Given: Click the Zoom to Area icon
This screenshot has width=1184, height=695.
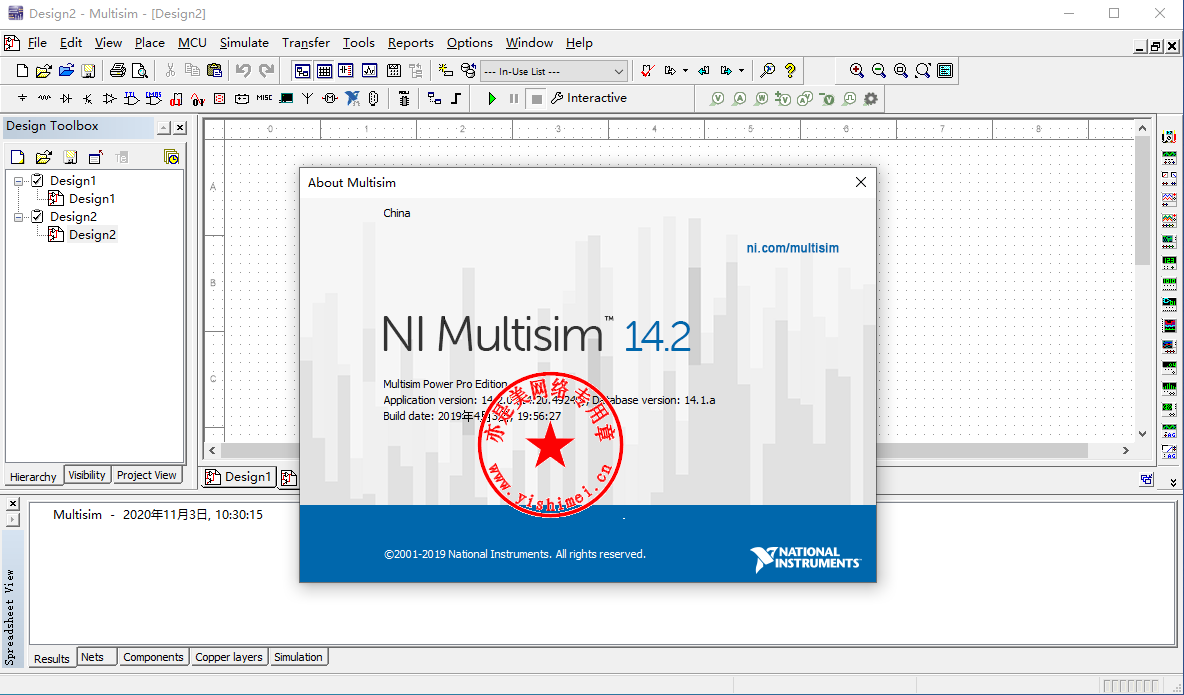Looking at the screenshot, I should click(x=900, y=71).
